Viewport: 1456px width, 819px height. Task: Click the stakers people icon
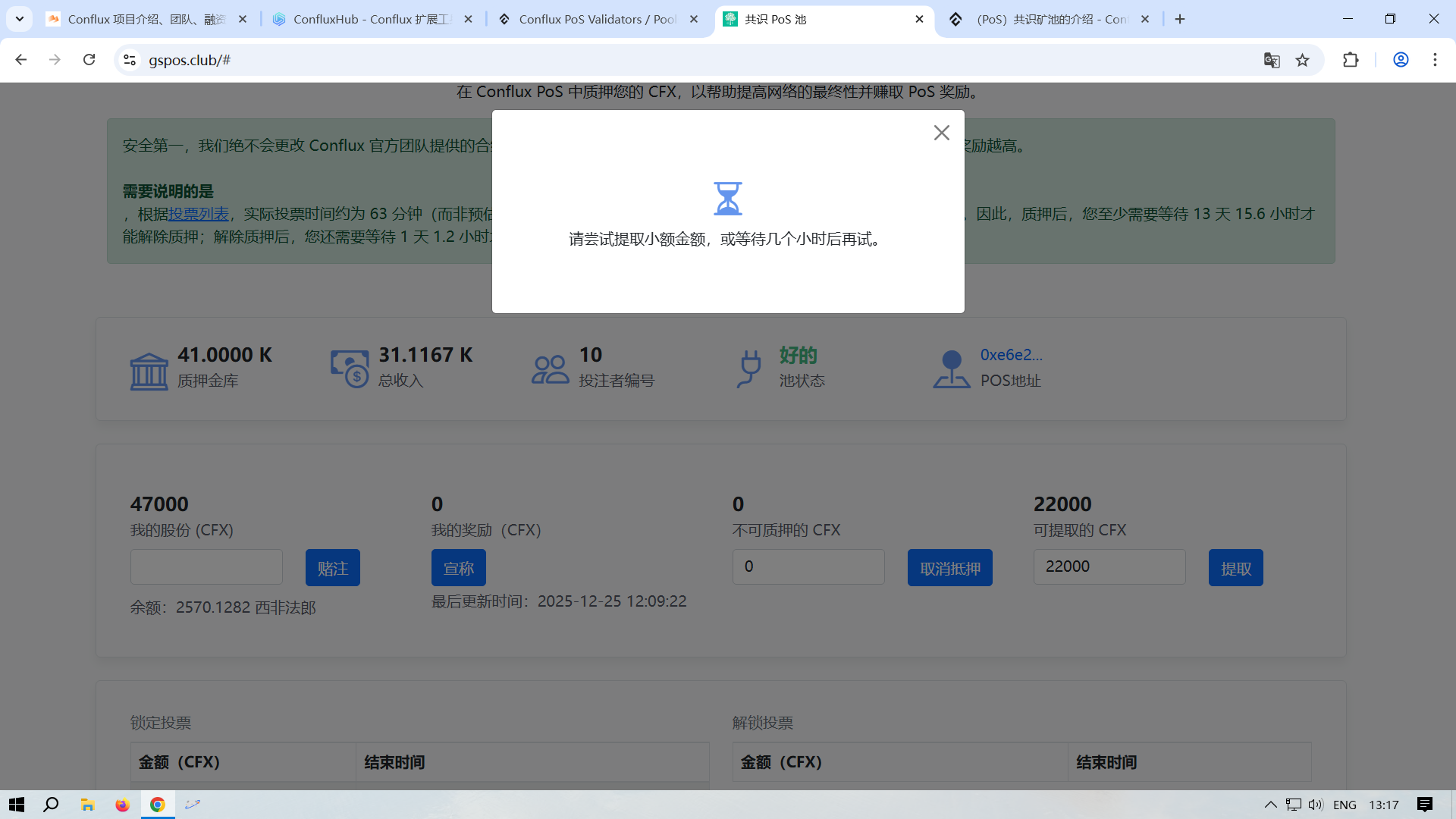coord(550,370)
